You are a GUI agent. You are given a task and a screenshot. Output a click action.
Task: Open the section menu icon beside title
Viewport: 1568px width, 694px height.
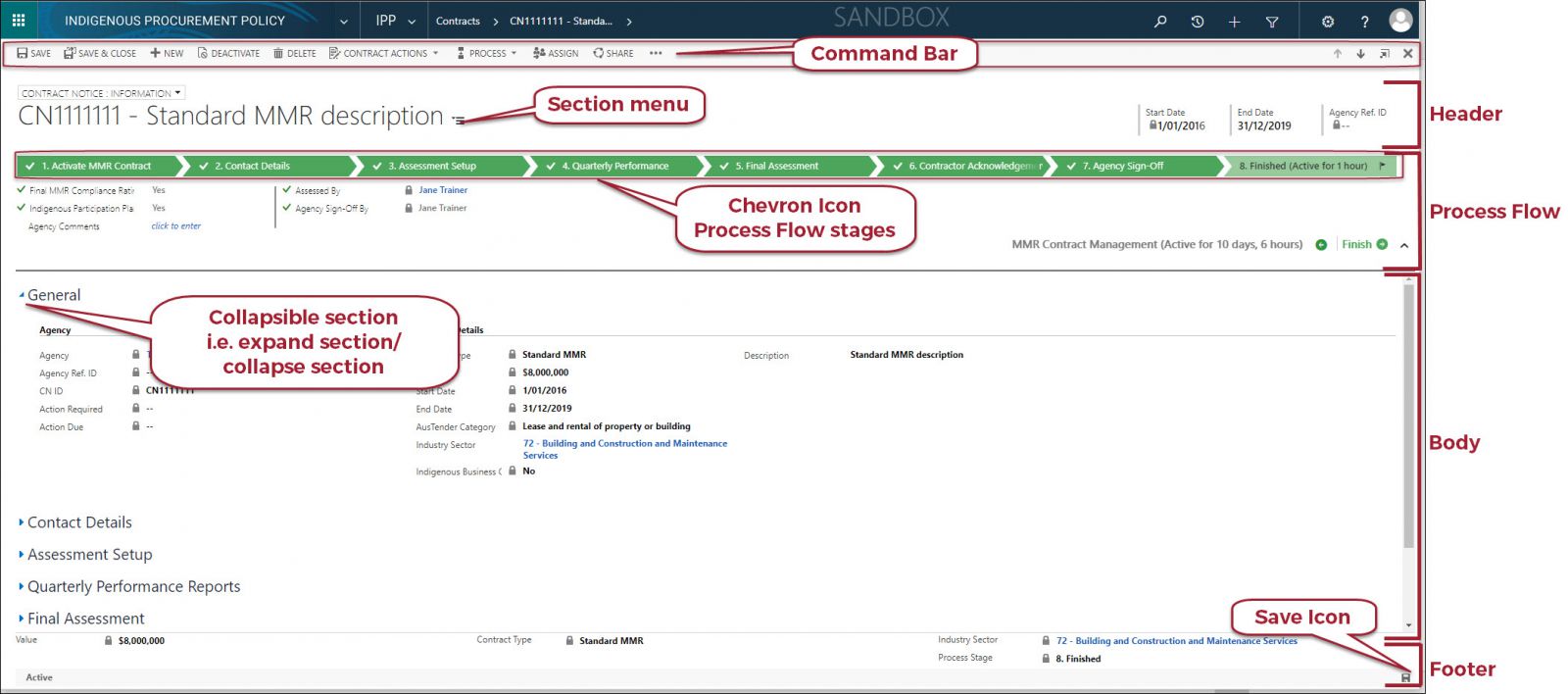[x=458, y=120]
